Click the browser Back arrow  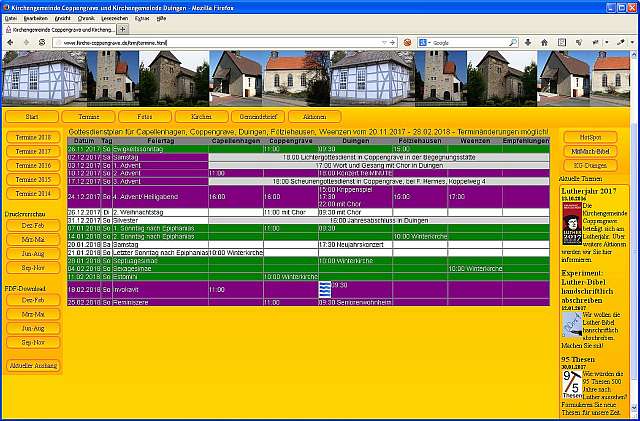click(x=10, y=43)
